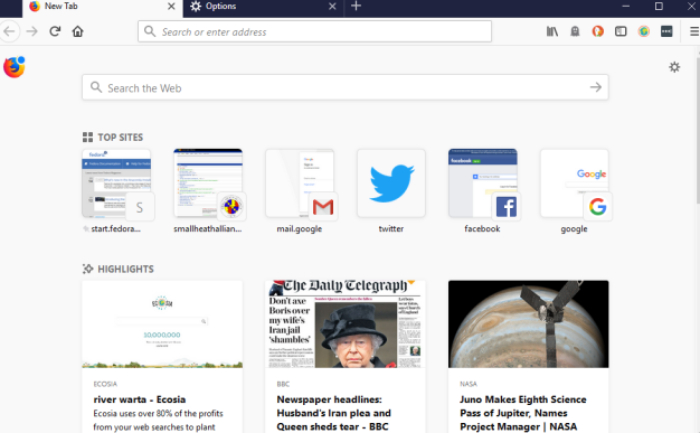Click the Search the Web field
The width and height of the screenshot is (700, 433).
345,87
